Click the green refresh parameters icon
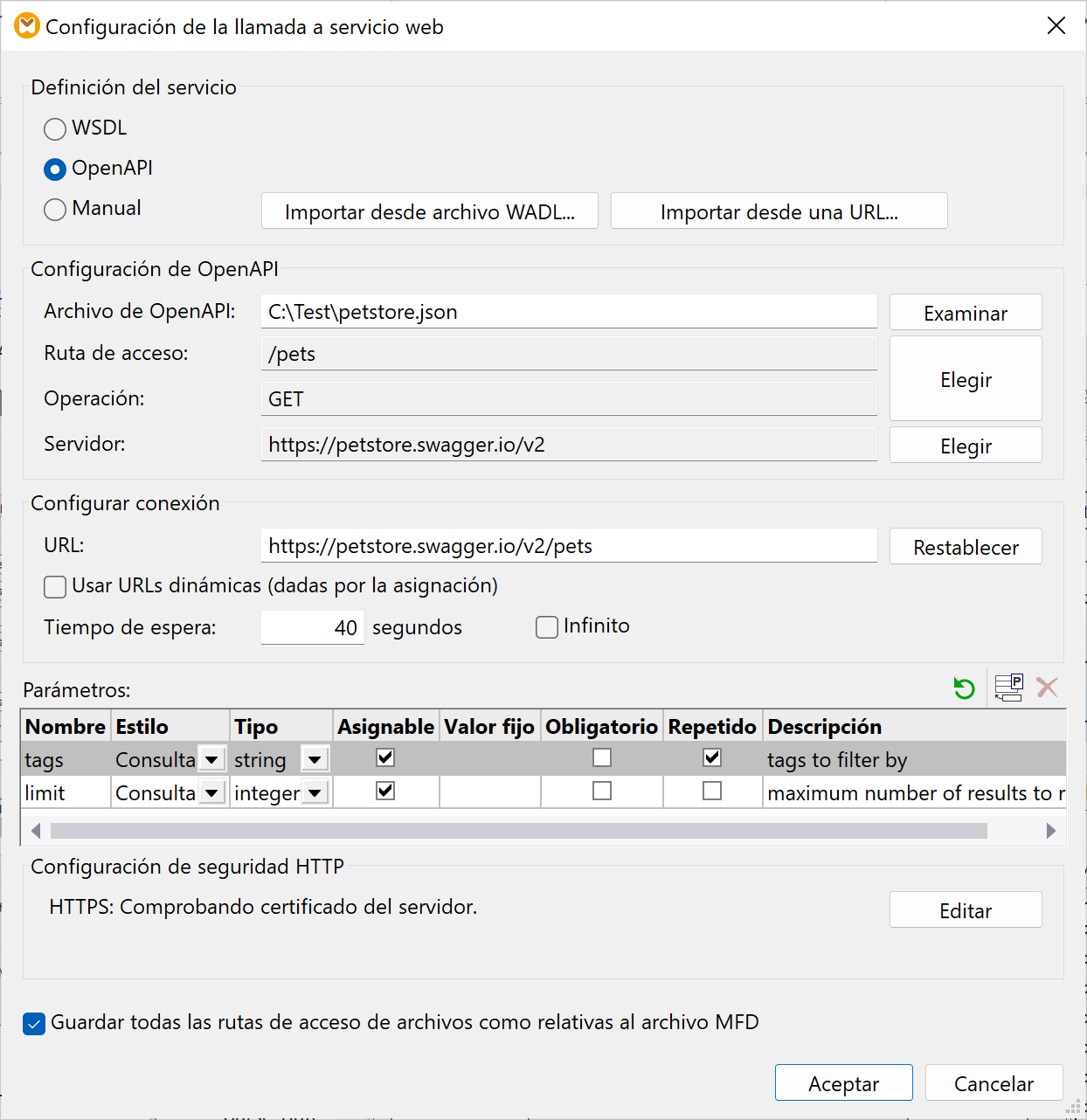Image resolution: width=1087 pixels, height=1120 pixels. (x=964, y=688)
